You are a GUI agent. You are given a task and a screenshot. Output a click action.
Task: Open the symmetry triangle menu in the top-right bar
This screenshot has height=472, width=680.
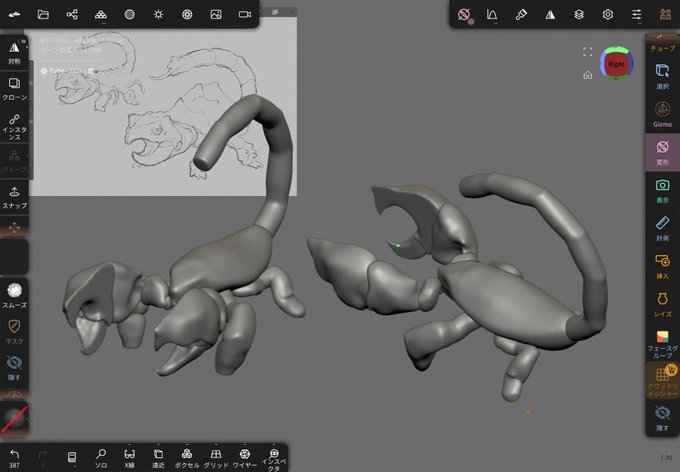coord(550,15)
